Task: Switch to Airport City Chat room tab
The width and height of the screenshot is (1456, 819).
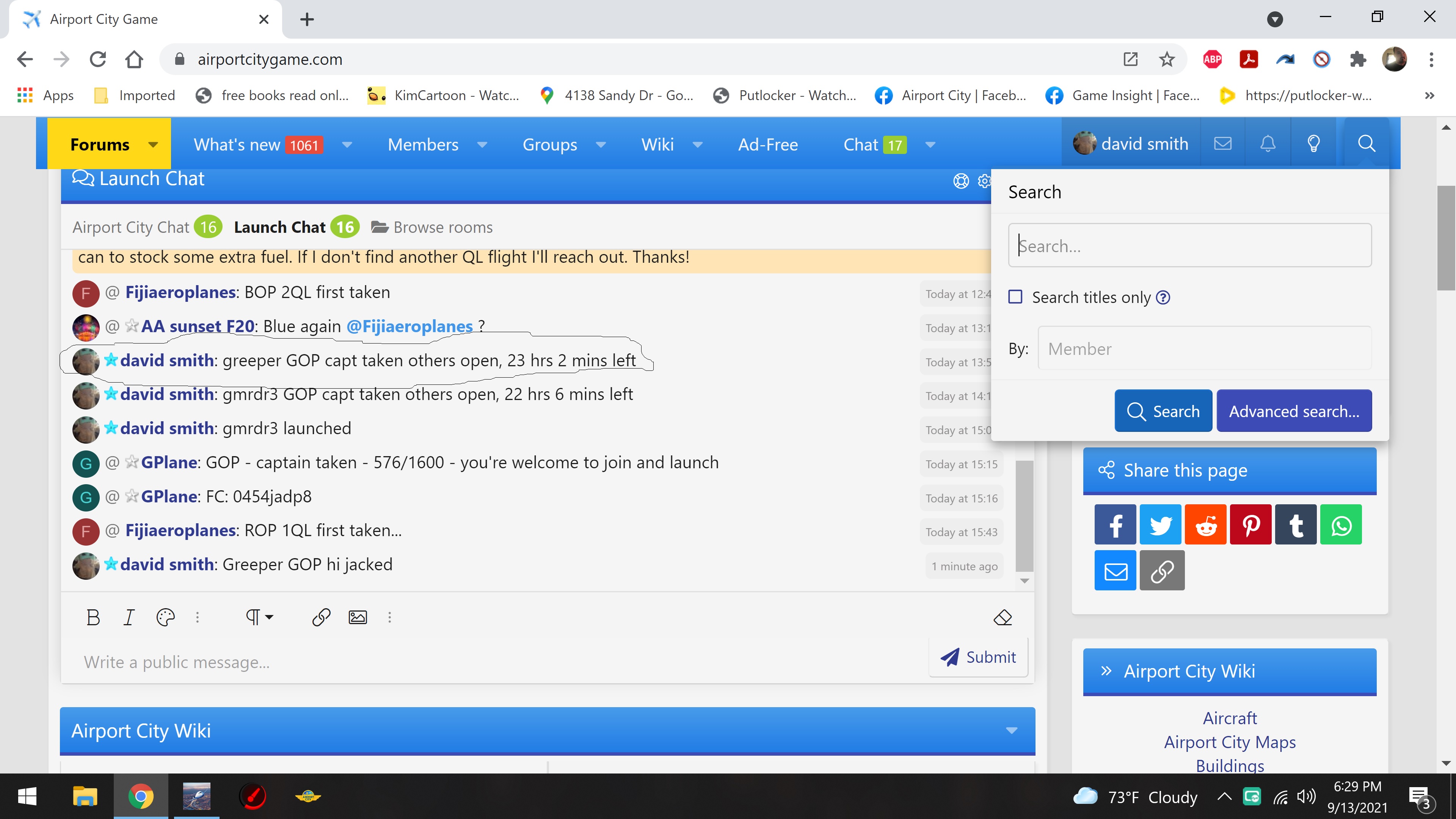Action: 146,227
